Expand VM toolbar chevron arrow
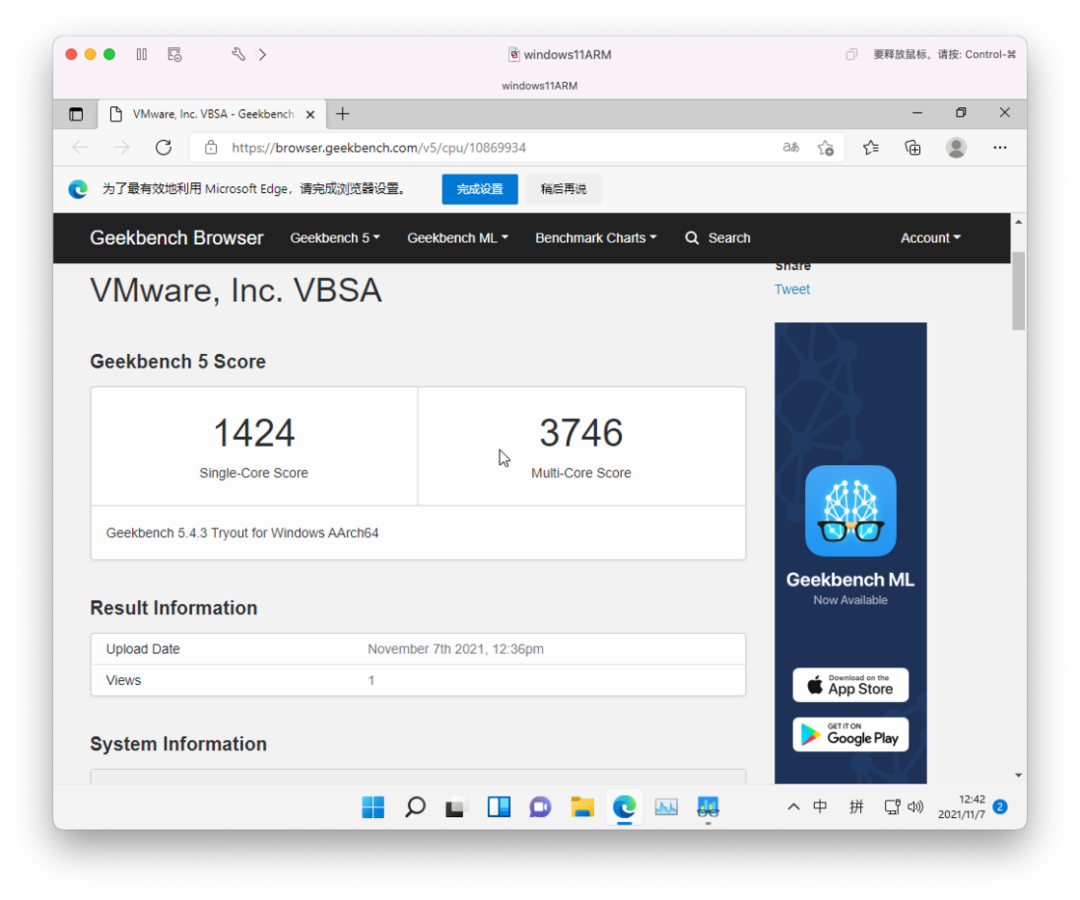The width and height of the screenshot is (1080, 900). click(x=262, y=54)
